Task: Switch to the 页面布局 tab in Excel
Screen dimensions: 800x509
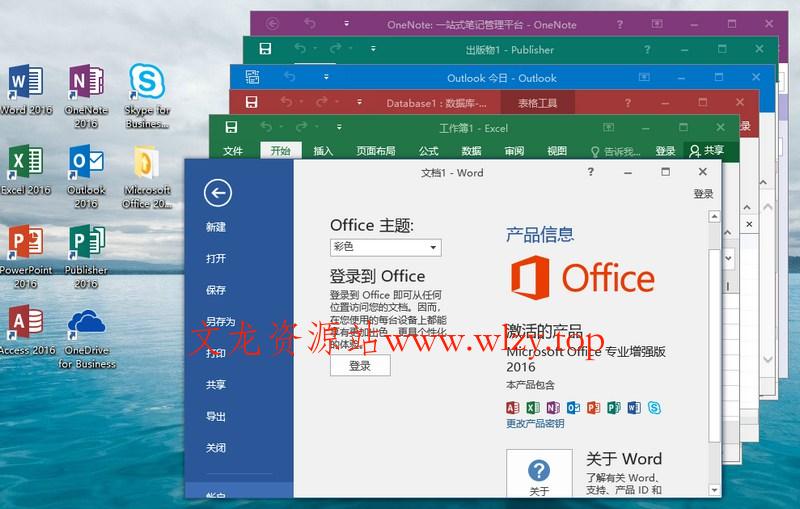Action: (x=376, y=151)
